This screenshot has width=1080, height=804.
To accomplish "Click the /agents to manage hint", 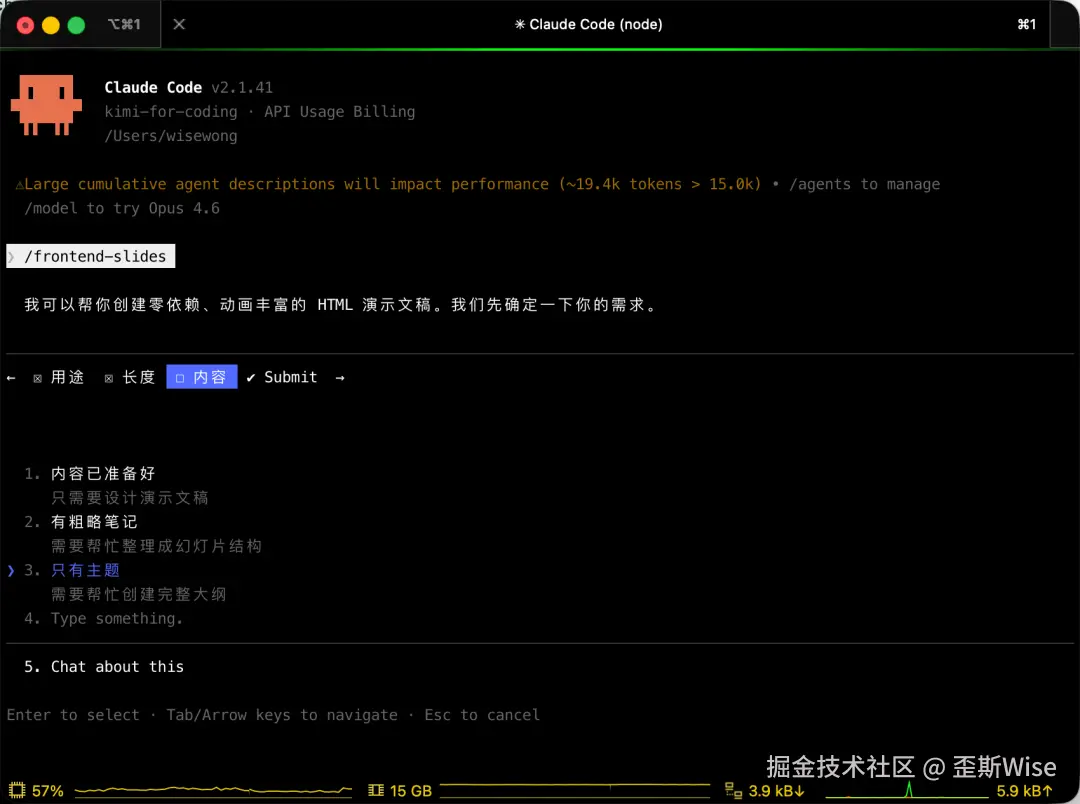I will pyautogui.click(x=864, y=184).
